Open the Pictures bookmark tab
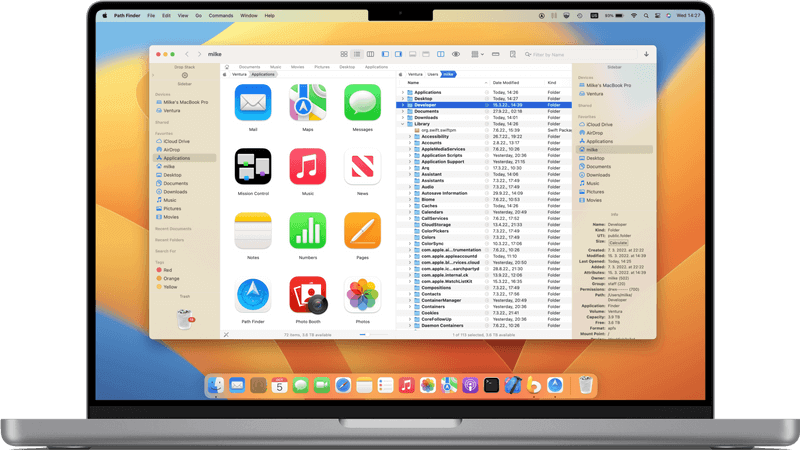Viewport: 800px width, 450px height. point(322,67)
